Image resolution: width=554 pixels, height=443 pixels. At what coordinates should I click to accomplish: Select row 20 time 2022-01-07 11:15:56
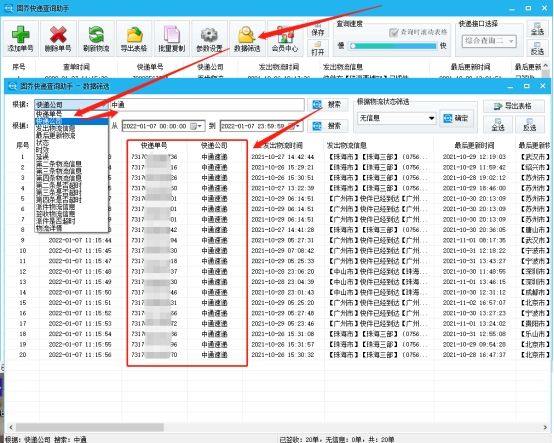[x=80, y=355]
